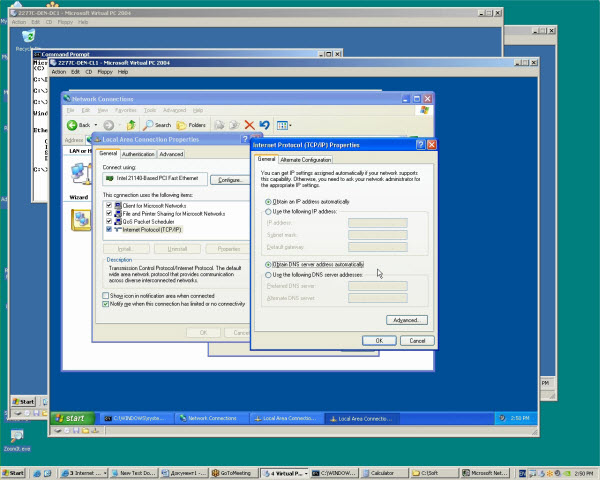Click the Folders icon in toolbar

(184, 125)
